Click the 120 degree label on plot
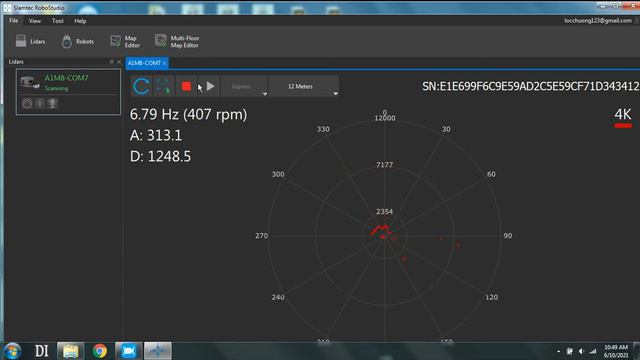Viewport: 640px width, 360px height. click(491, 297)
